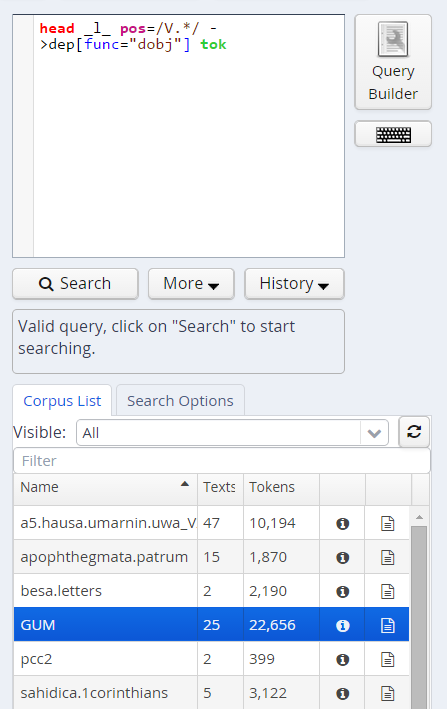Browse documents of besa.letters corpus
Image resolution: width=447 pixels, height=709 pixels.
(x=387, y=591)
